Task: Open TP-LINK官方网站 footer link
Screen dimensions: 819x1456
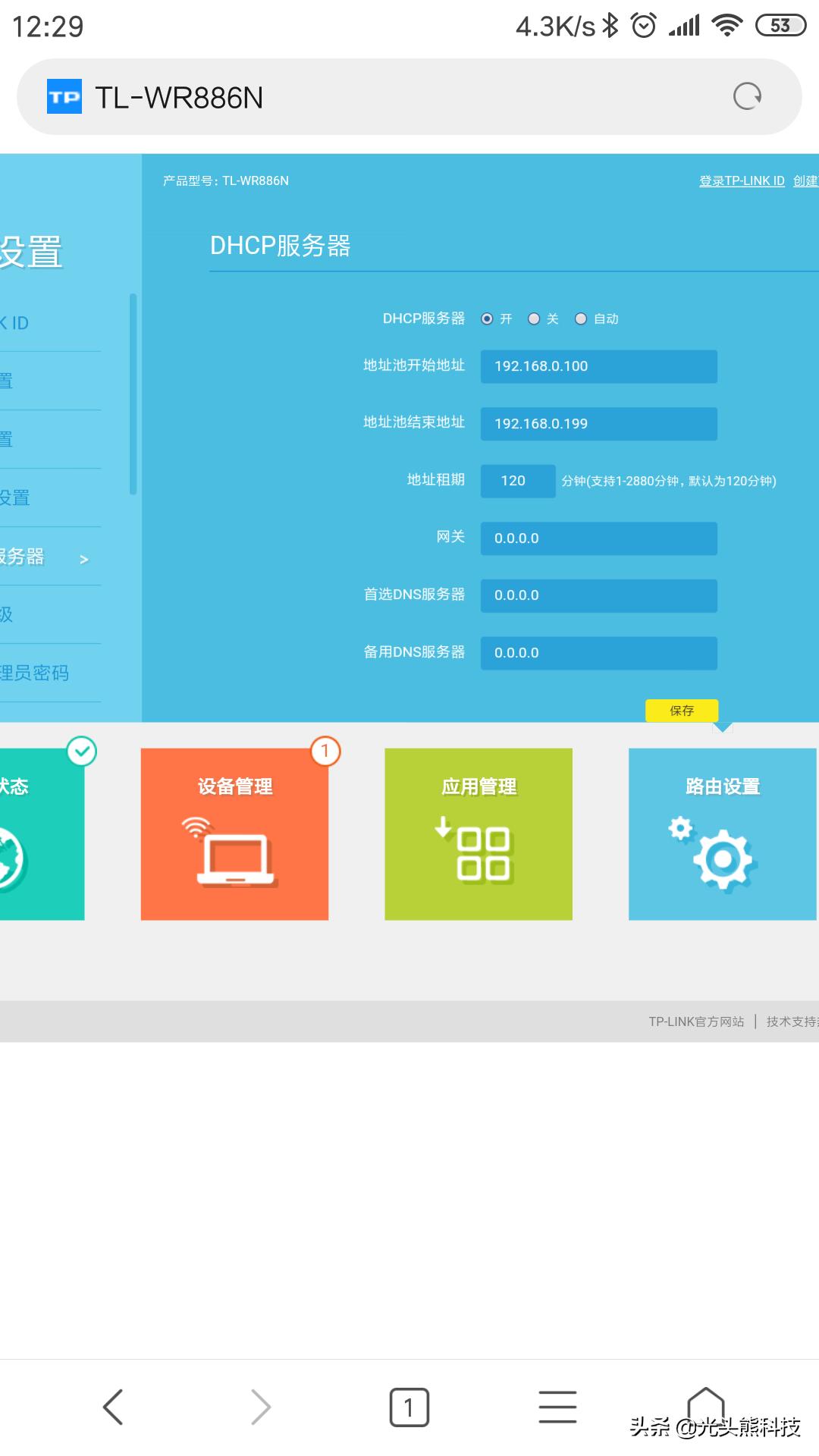Action: pyautogui.click(x=696, y=1021)
